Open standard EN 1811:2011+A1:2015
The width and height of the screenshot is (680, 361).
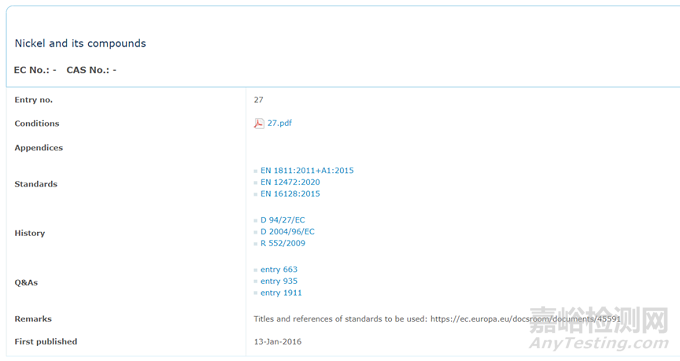[x=307, y=171]
